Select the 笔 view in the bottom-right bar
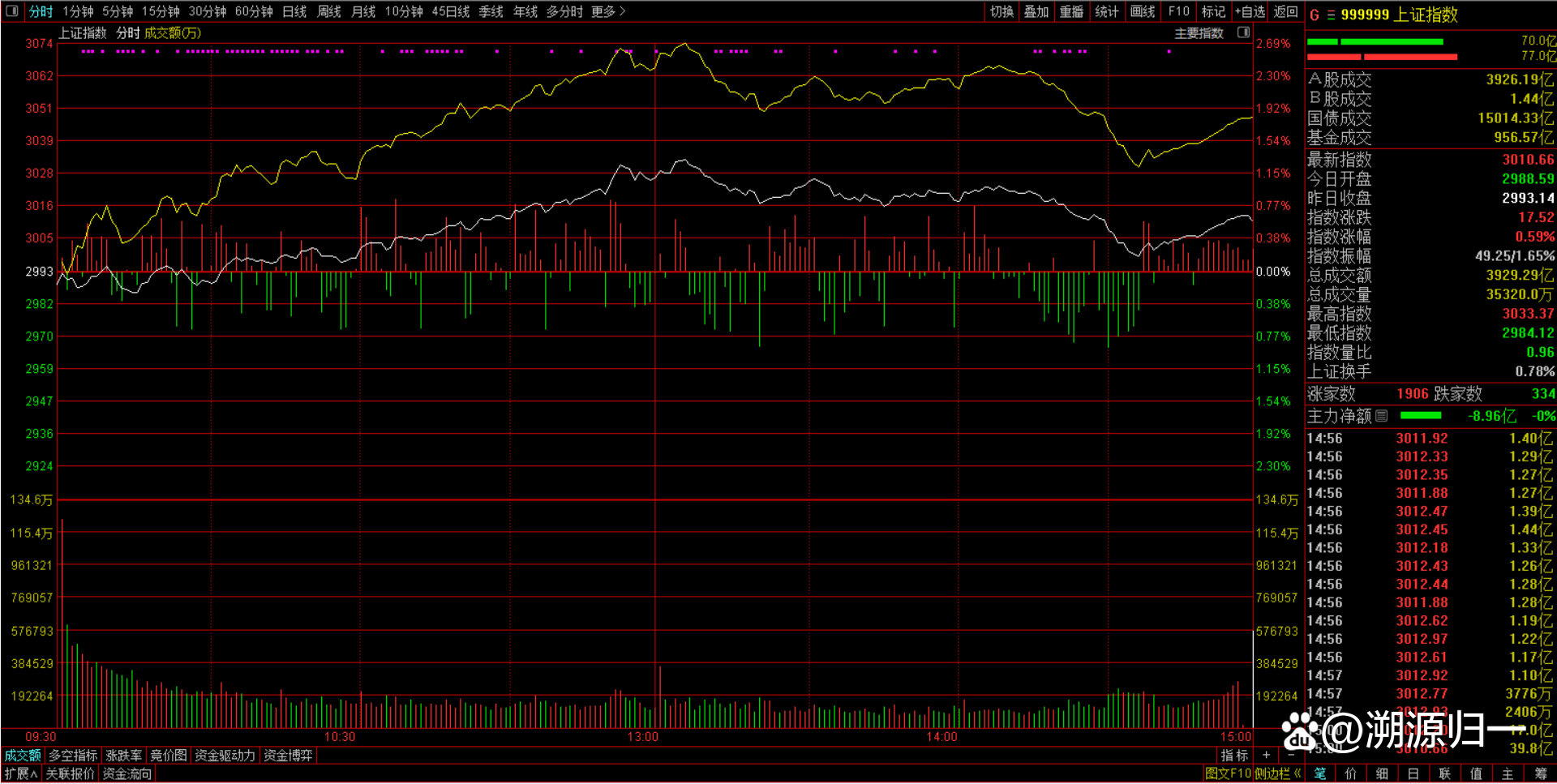This screenshot has width=1557, height=784. [1320, 773]
